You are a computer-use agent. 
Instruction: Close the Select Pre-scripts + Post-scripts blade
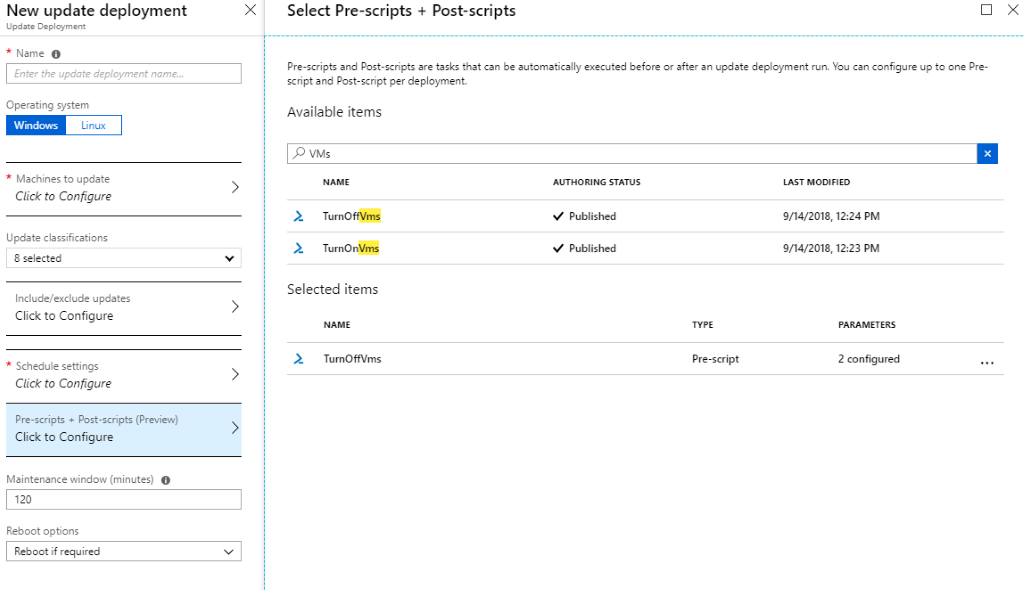[x=1013, y=9]
